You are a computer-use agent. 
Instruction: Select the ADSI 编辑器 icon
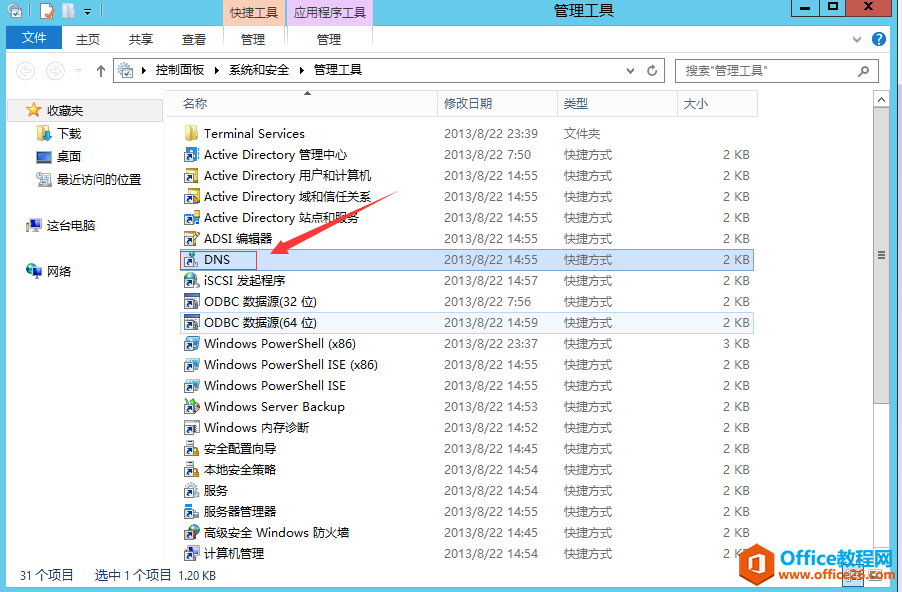191,239
